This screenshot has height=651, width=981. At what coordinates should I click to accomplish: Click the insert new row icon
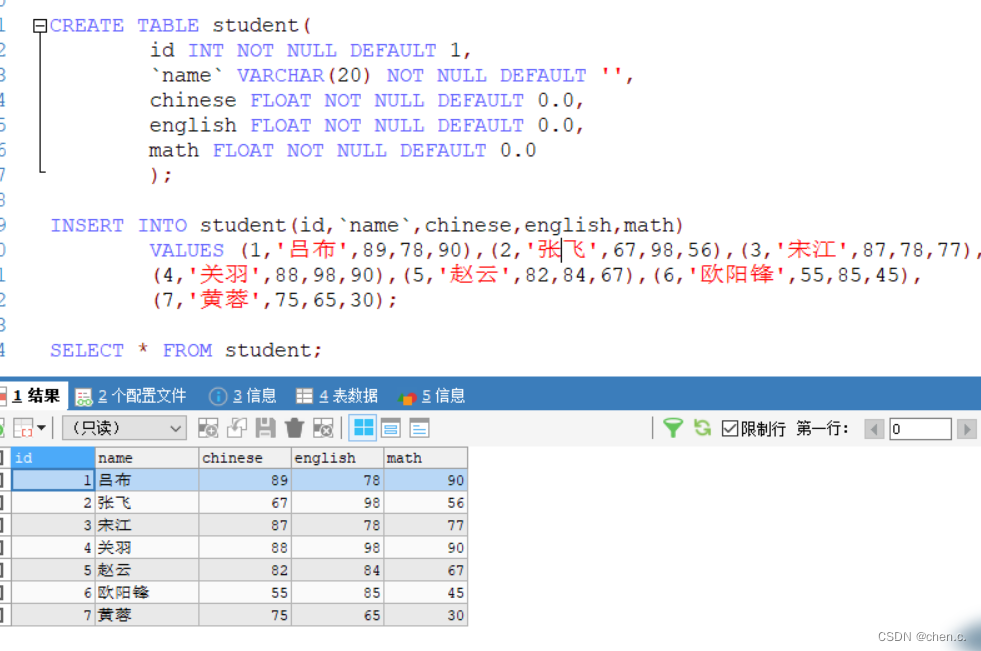click(208, 428)
